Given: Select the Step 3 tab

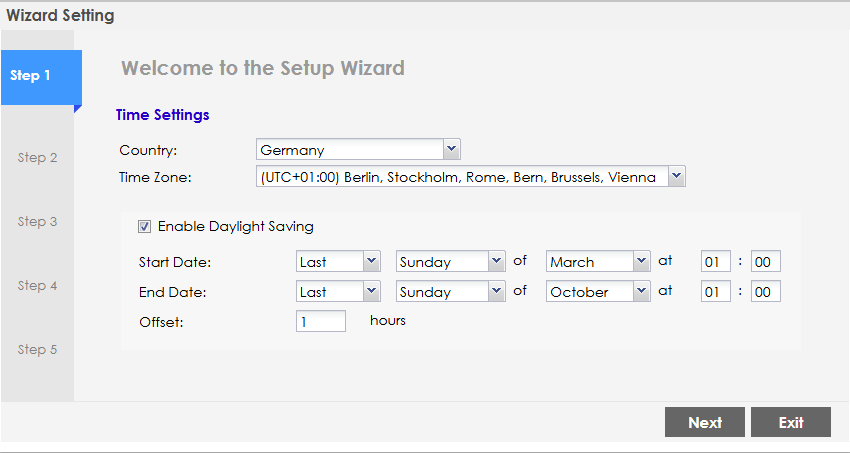Looking at the screenshot, I should click(x=37, y=222).
